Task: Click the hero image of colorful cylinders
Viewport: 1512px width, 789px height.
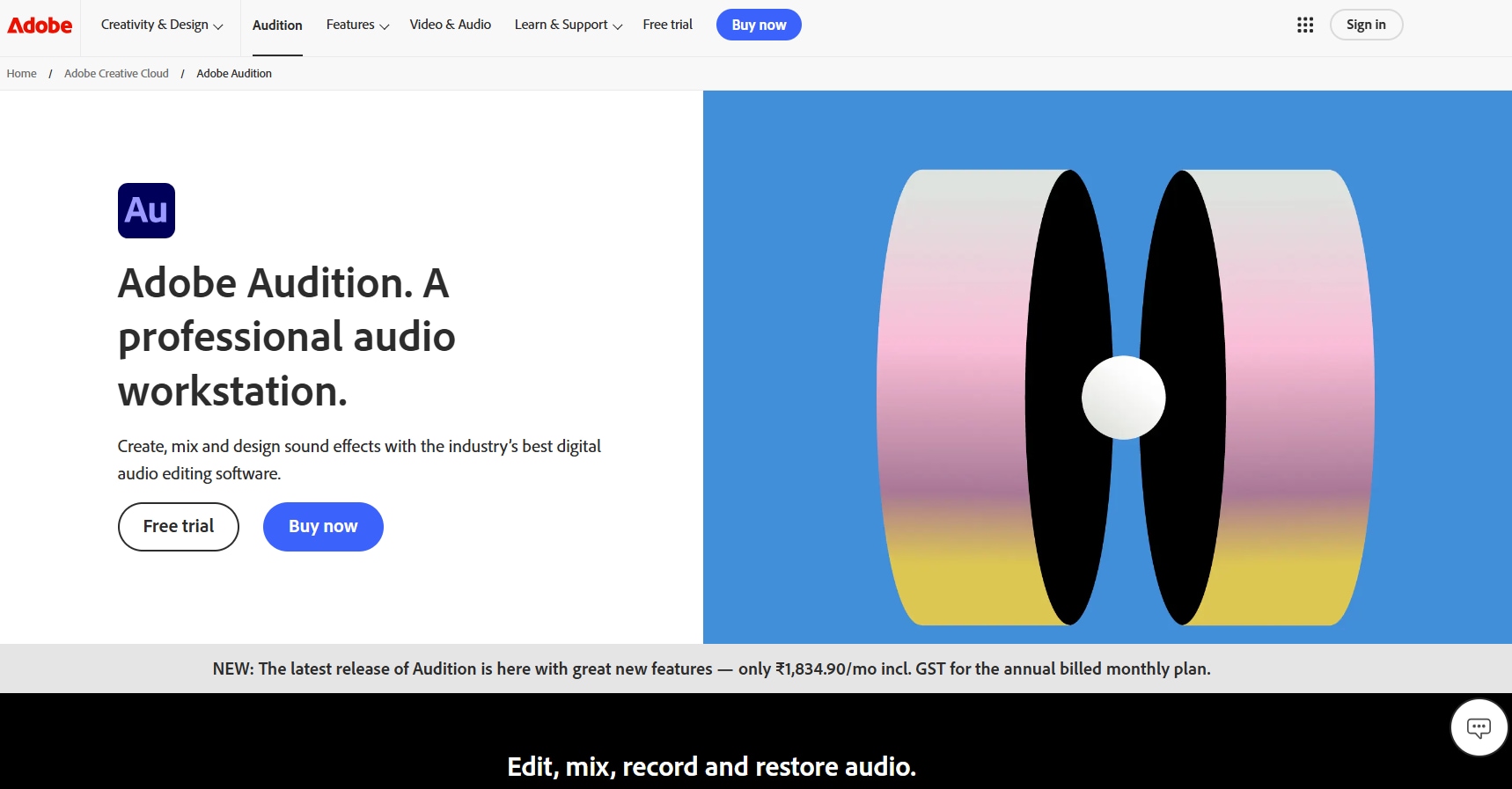Action: click(1107, 367)
